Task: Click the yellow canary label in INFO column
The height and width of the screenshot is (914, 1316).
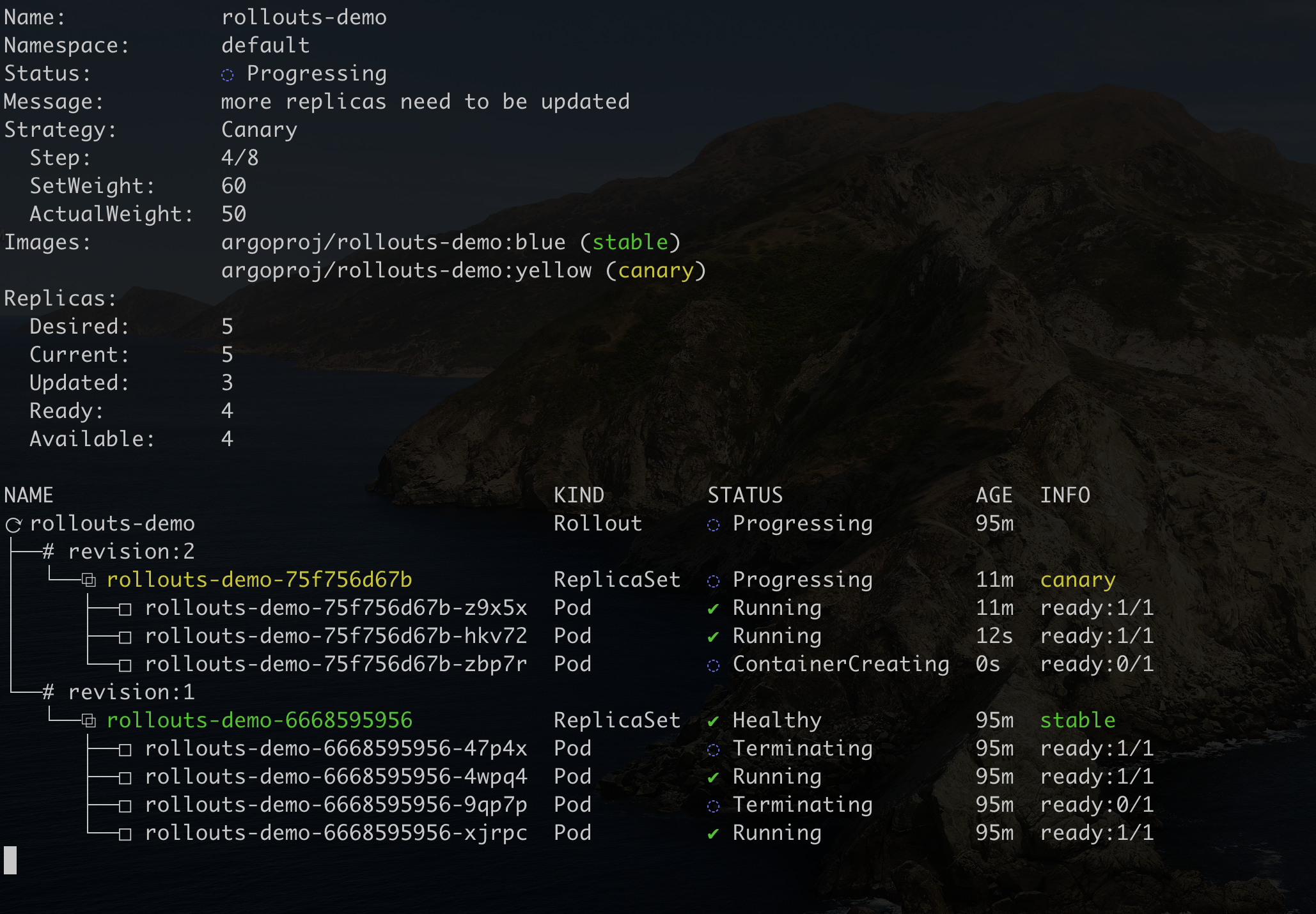Action: [x=1077, y=580]
